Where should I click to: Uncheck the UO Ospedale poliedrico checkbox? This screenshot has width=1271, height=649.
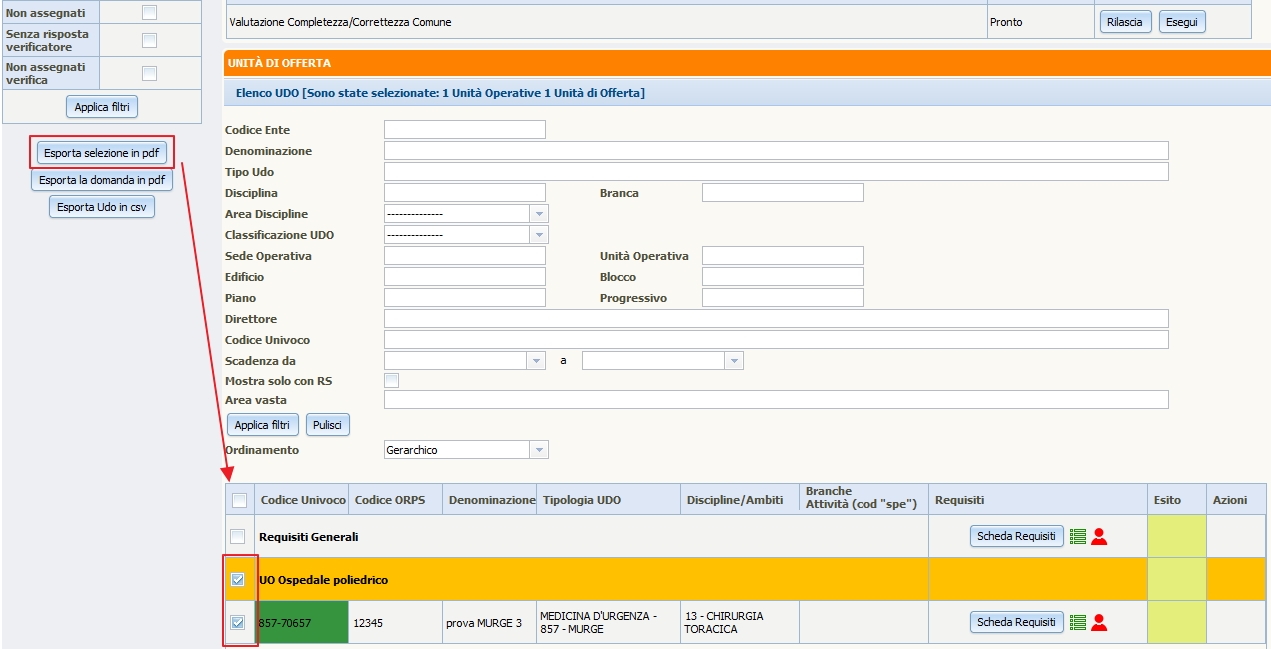point(238,580)
